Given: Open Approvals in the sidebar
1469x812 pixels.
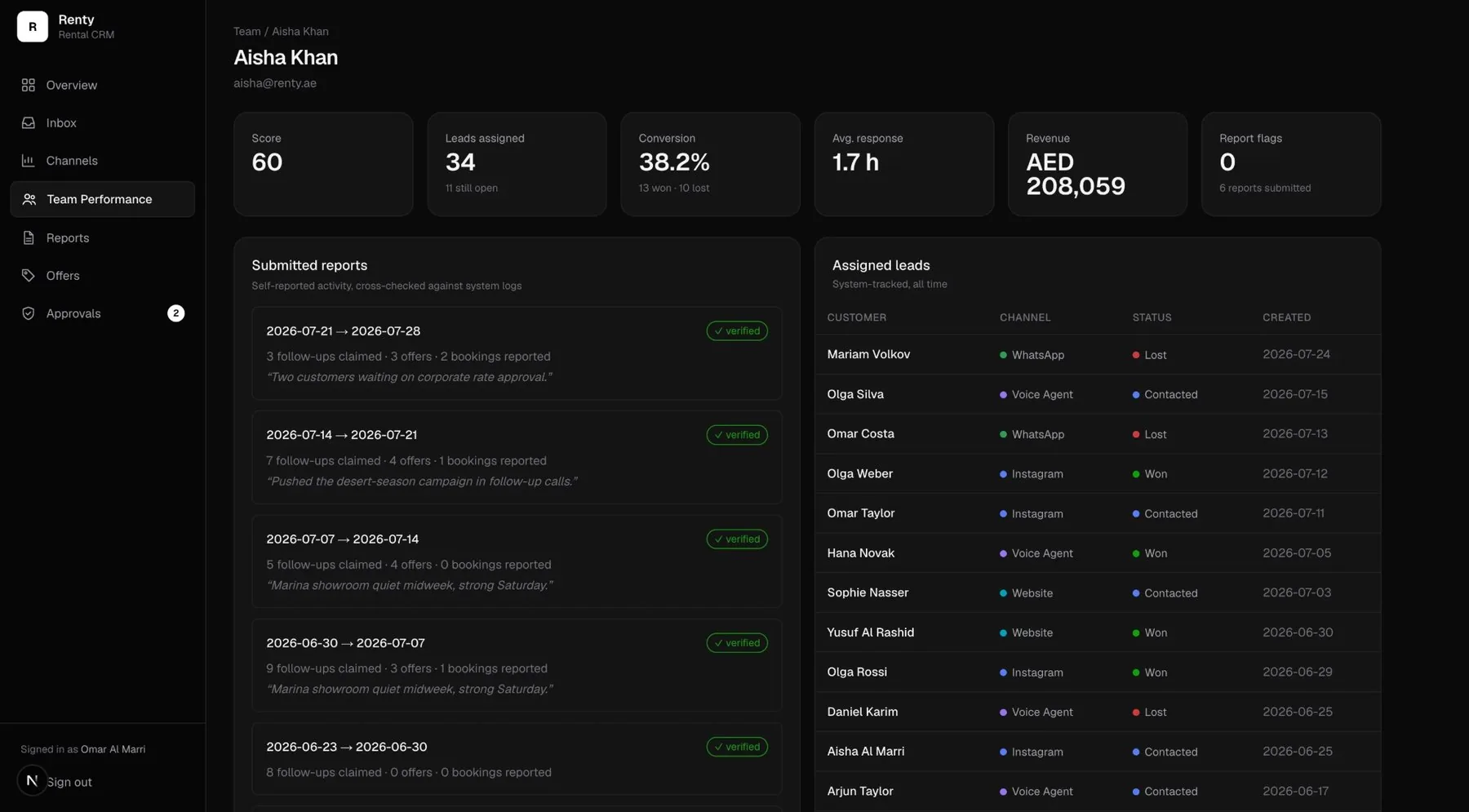Looking at the screenshot, I should tap(103, 313).
